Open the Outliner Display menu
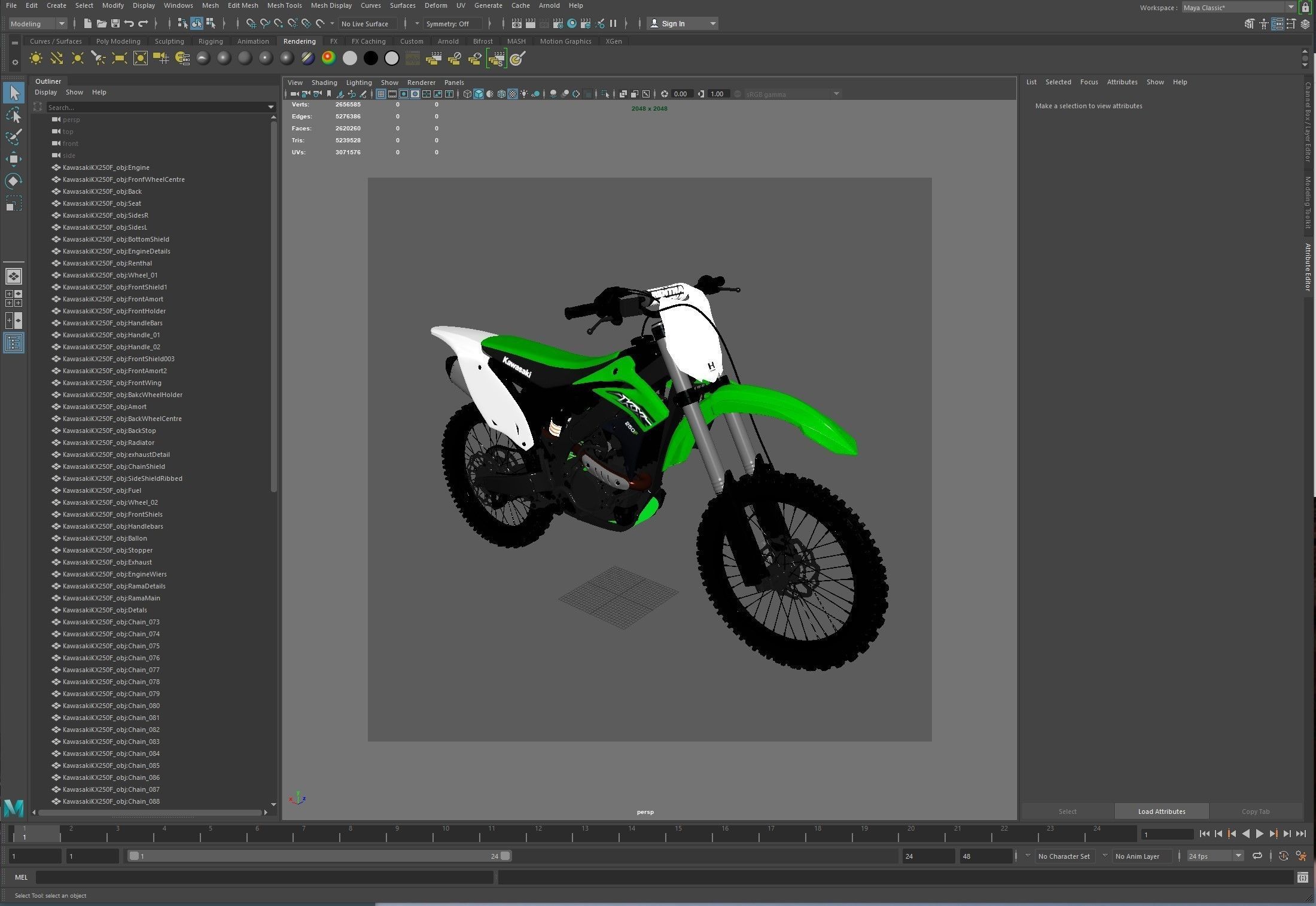This screenshot has height=906, width=1316. point(45,92)
